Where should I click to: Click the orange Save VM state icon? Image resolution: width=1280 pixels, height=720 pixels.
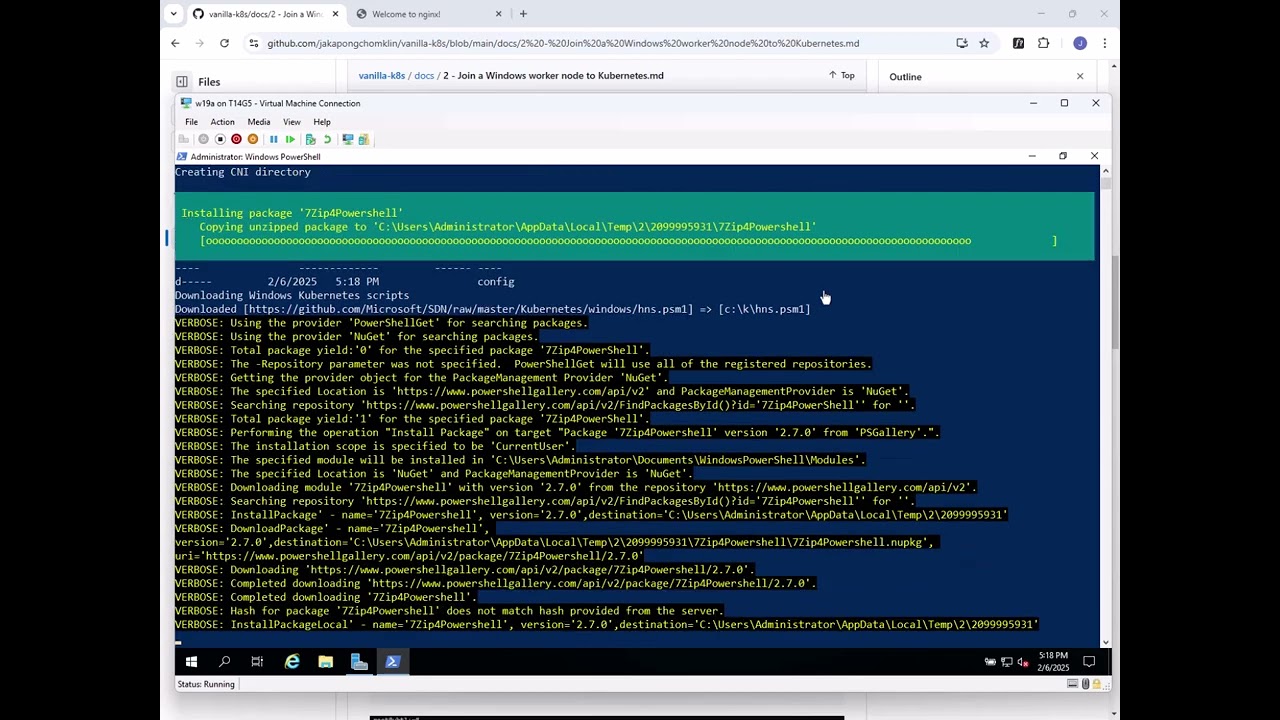252,139
